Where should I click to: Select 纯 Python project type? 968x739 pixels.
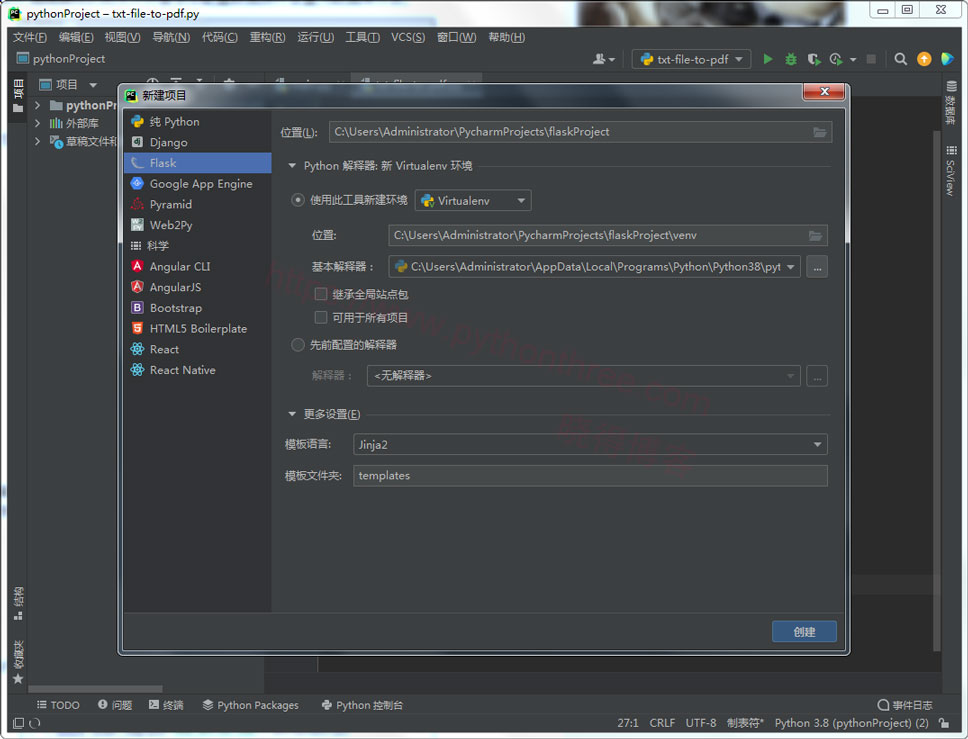coord(198,122)
